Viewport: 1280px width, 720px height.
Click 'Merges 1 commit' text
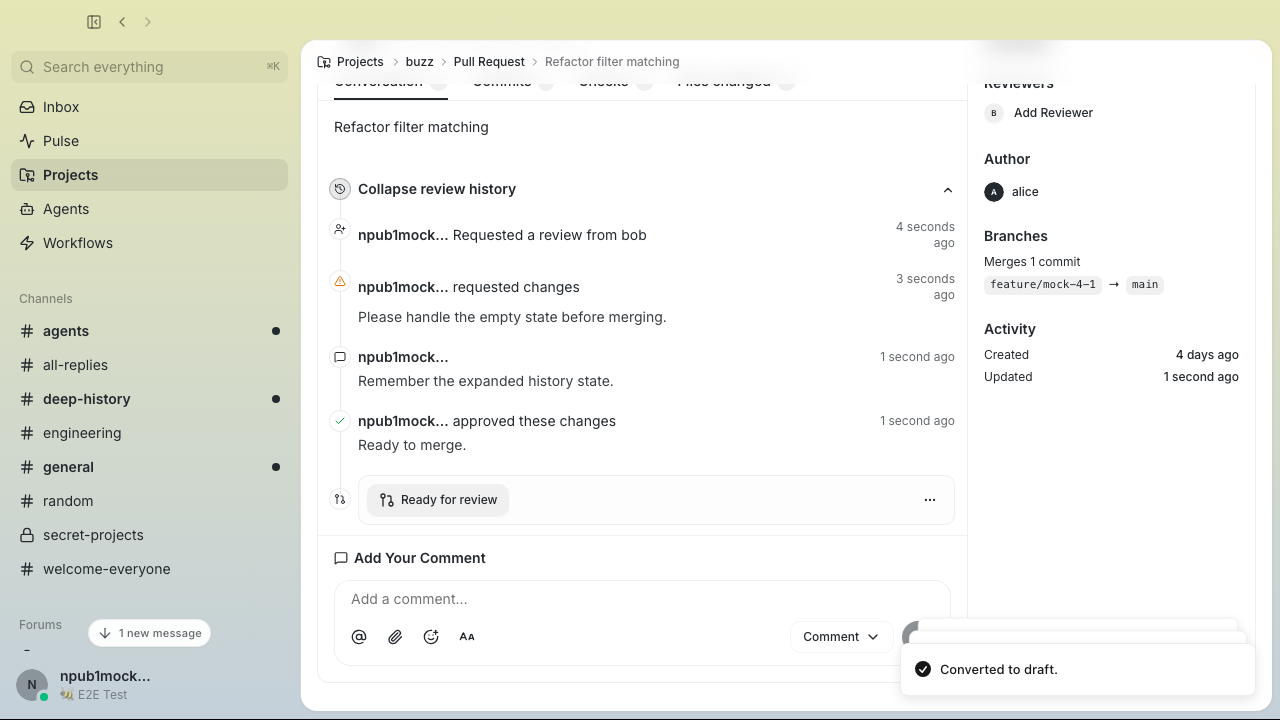pyautogui.click(x=1032, y=262)
